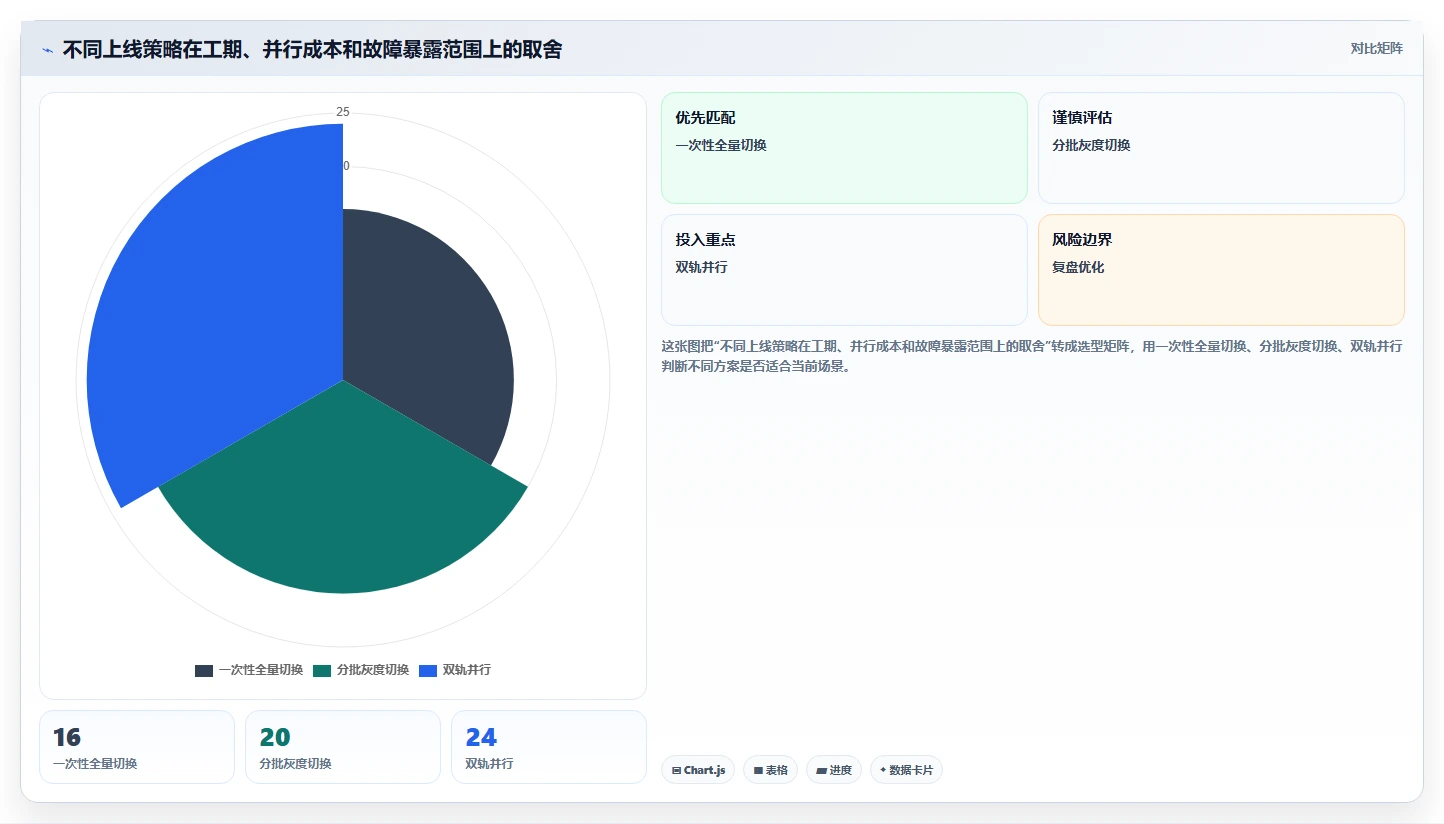Toggle 分批灰度切换 legend swatch
Viewport: 1444px width, 824px height.
pos(322,670)
